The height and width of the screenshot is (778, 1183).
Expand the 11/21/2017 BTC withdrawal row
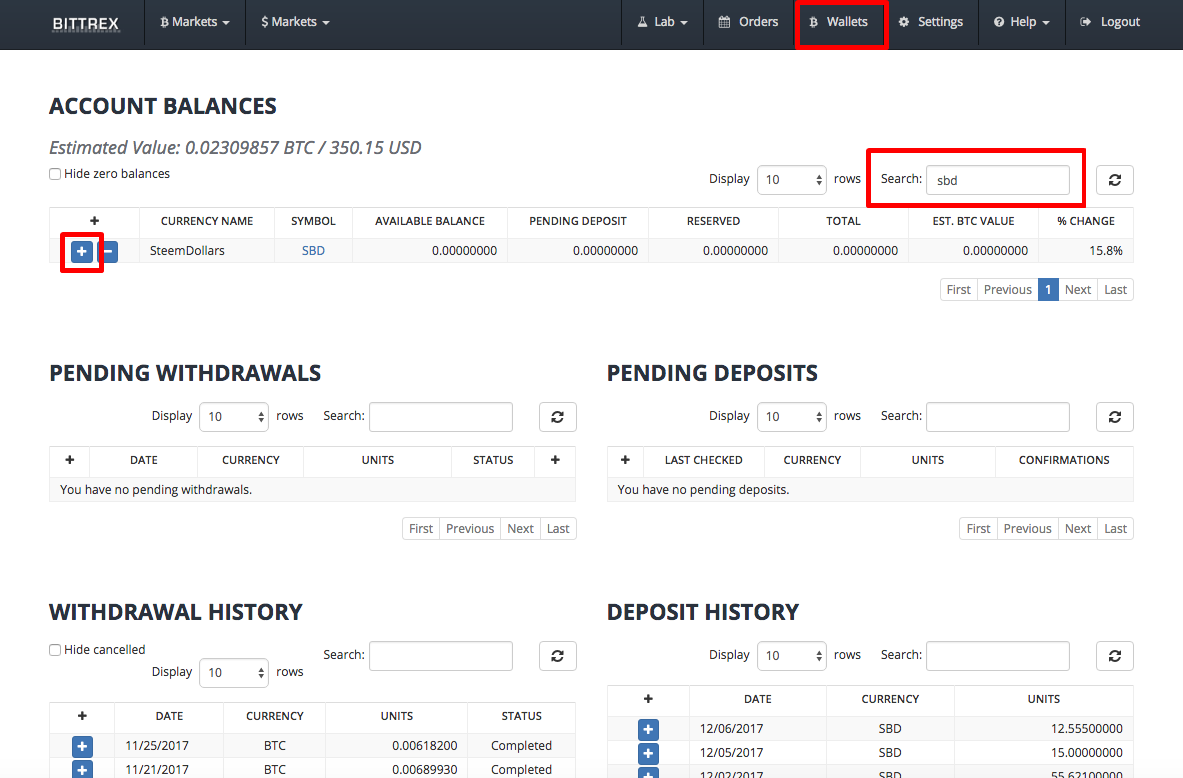[x=82, y=770]
